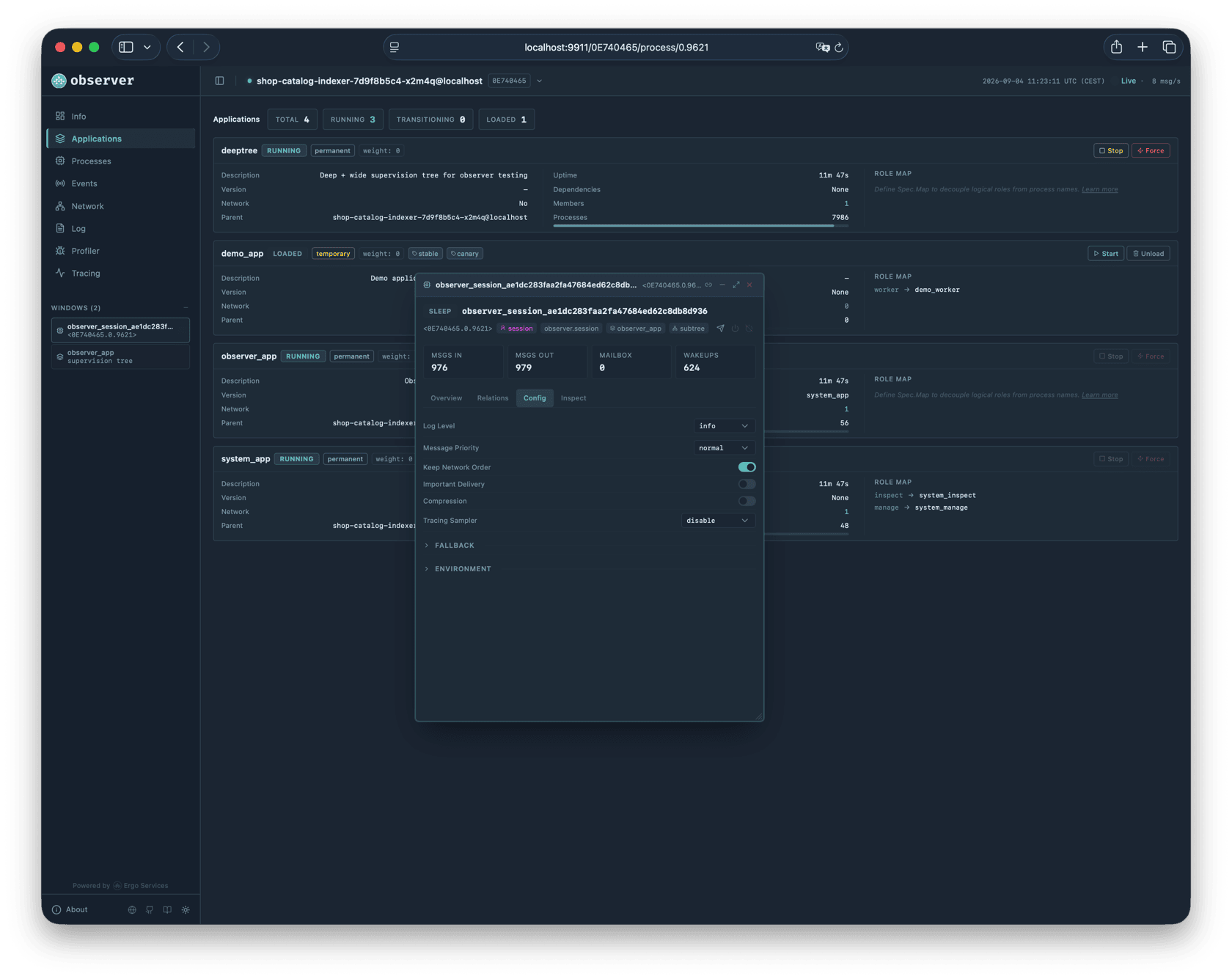
Task: Click the Safari share icon
Action: click(x=1116, y=47)
